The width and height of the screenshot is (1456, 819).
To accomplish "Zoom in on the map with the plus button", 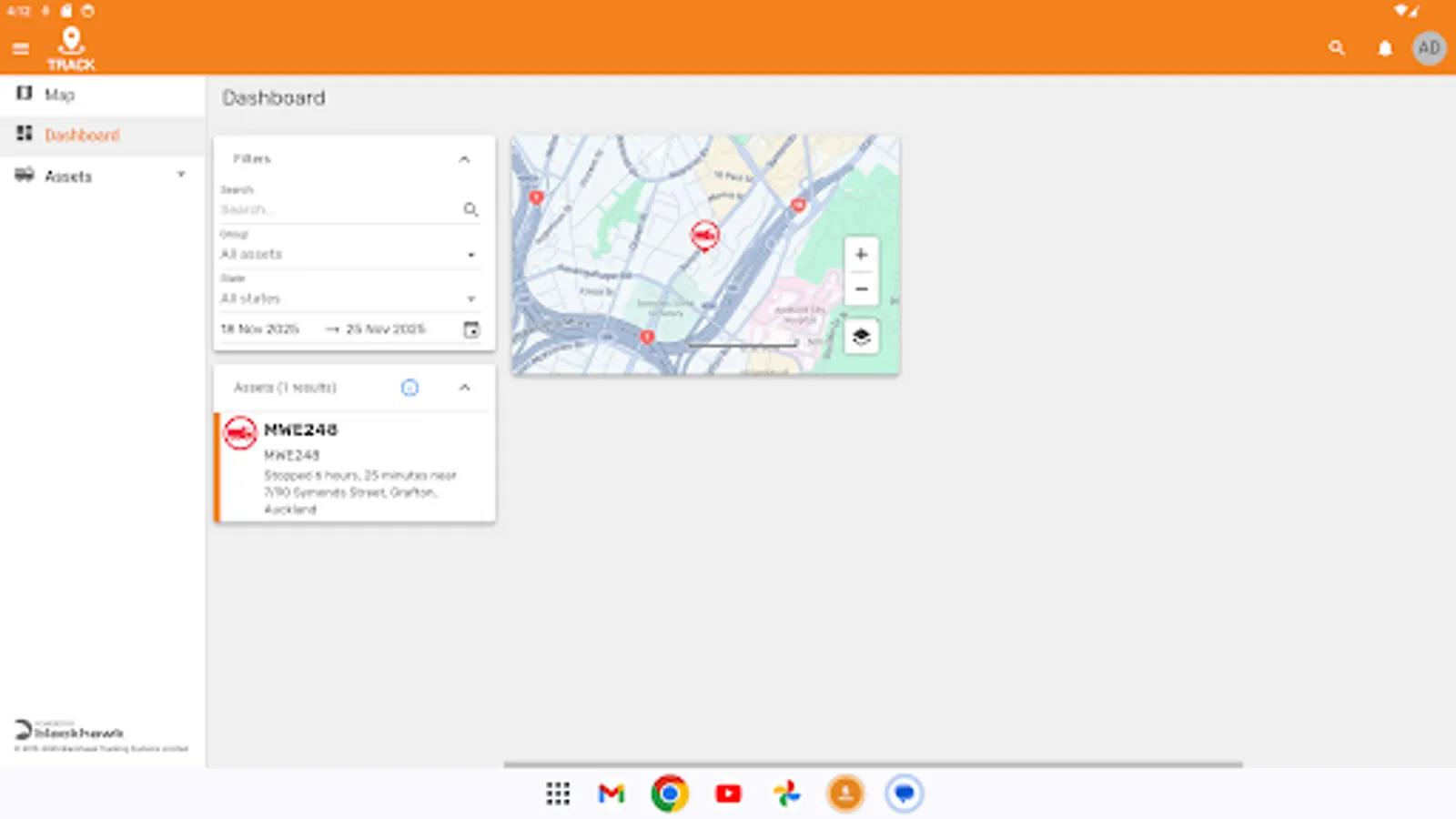I will tap(860, 255).
